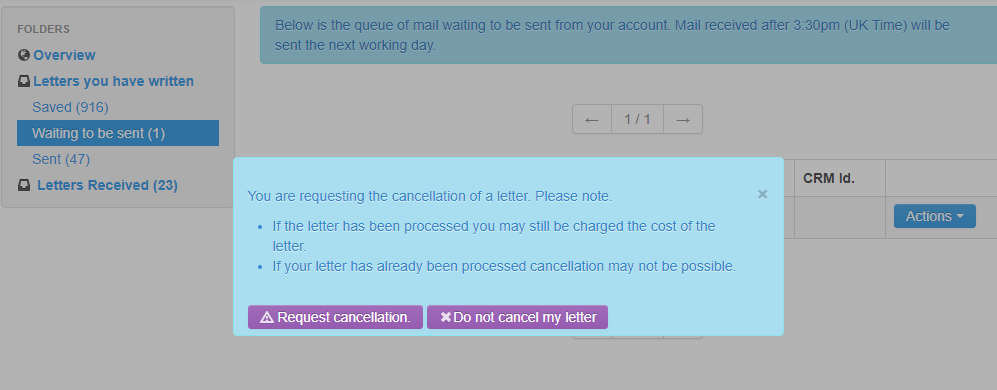The width and height of the screenshot is (997, 390).
Task: Close the cancellation notice dialog
Action: [762, 194]
